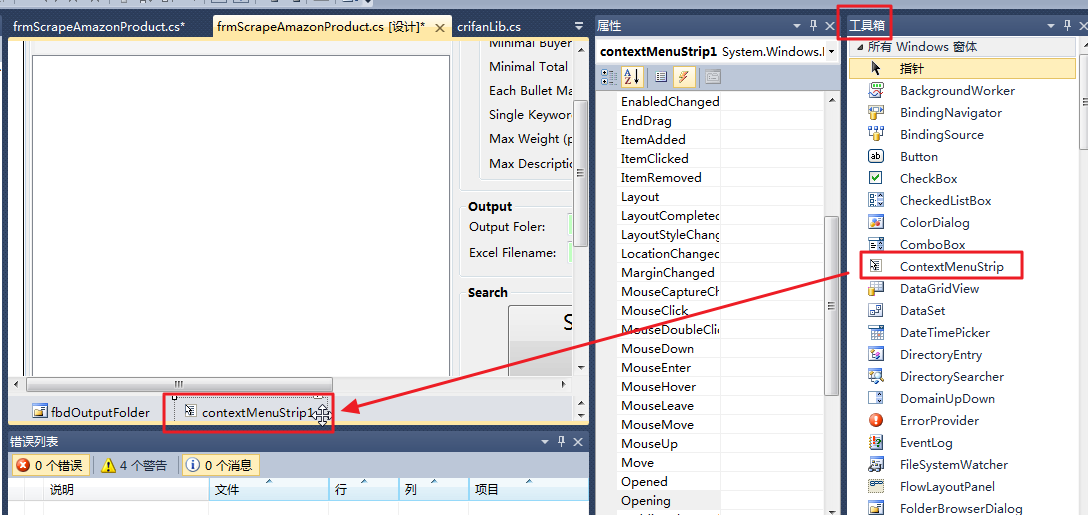The height and width of the screenshot is (515, 1088).
Task: Open the object selector dropdown for contextMenuStrip1
Action: (x=831, y=51)
